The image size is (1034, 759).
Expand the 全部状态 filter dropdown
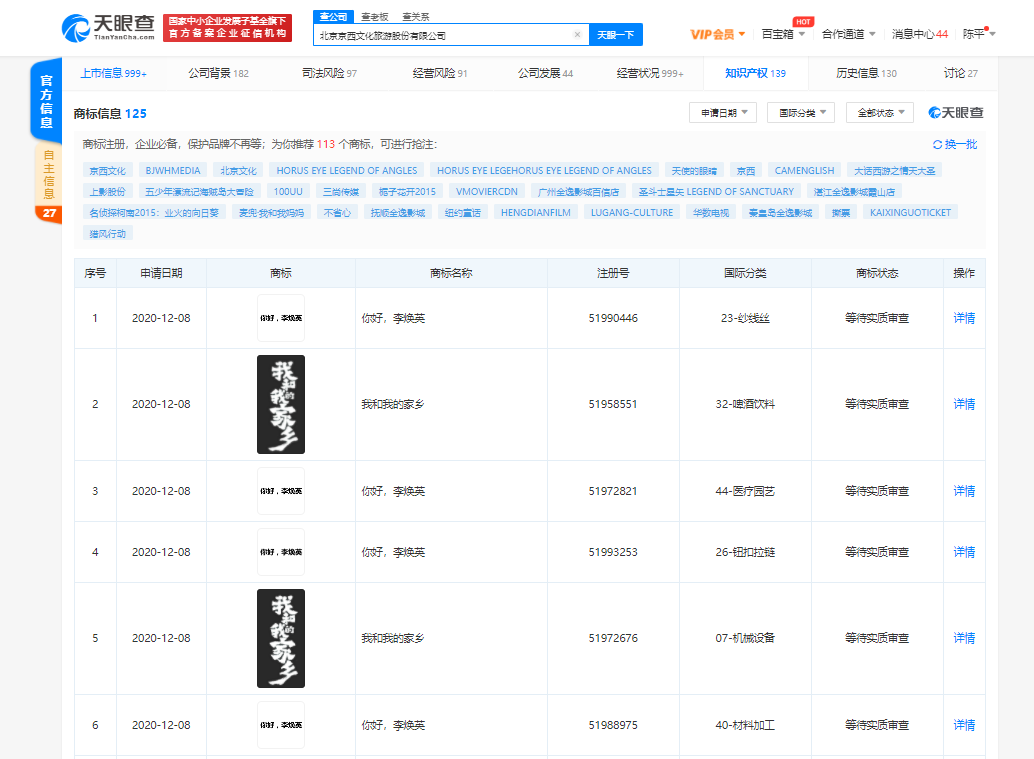tap(879, 113)
